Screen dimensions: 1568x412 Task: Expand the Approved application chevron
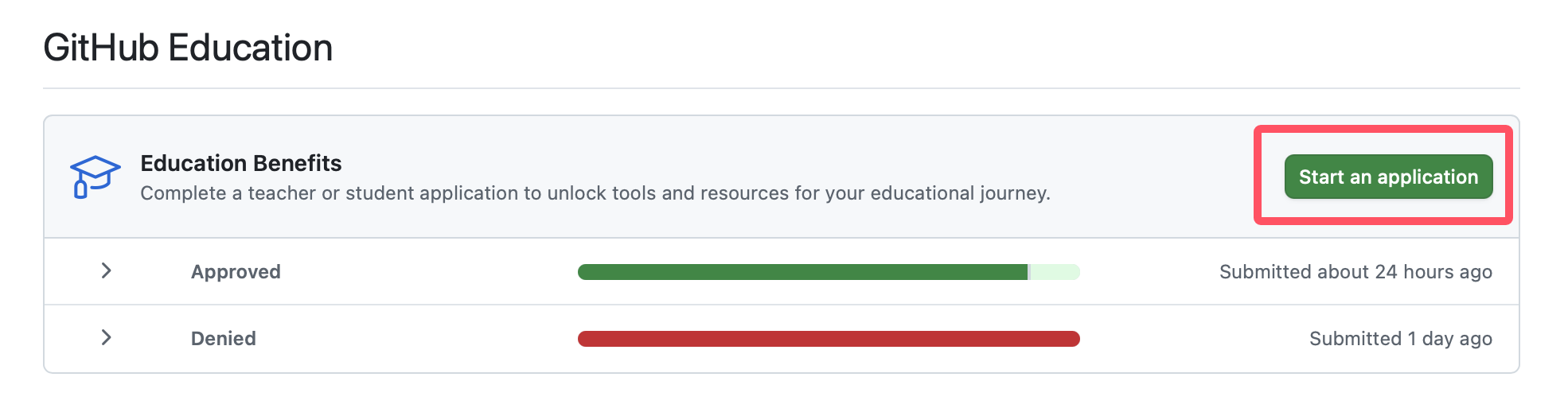coord(107,271)
